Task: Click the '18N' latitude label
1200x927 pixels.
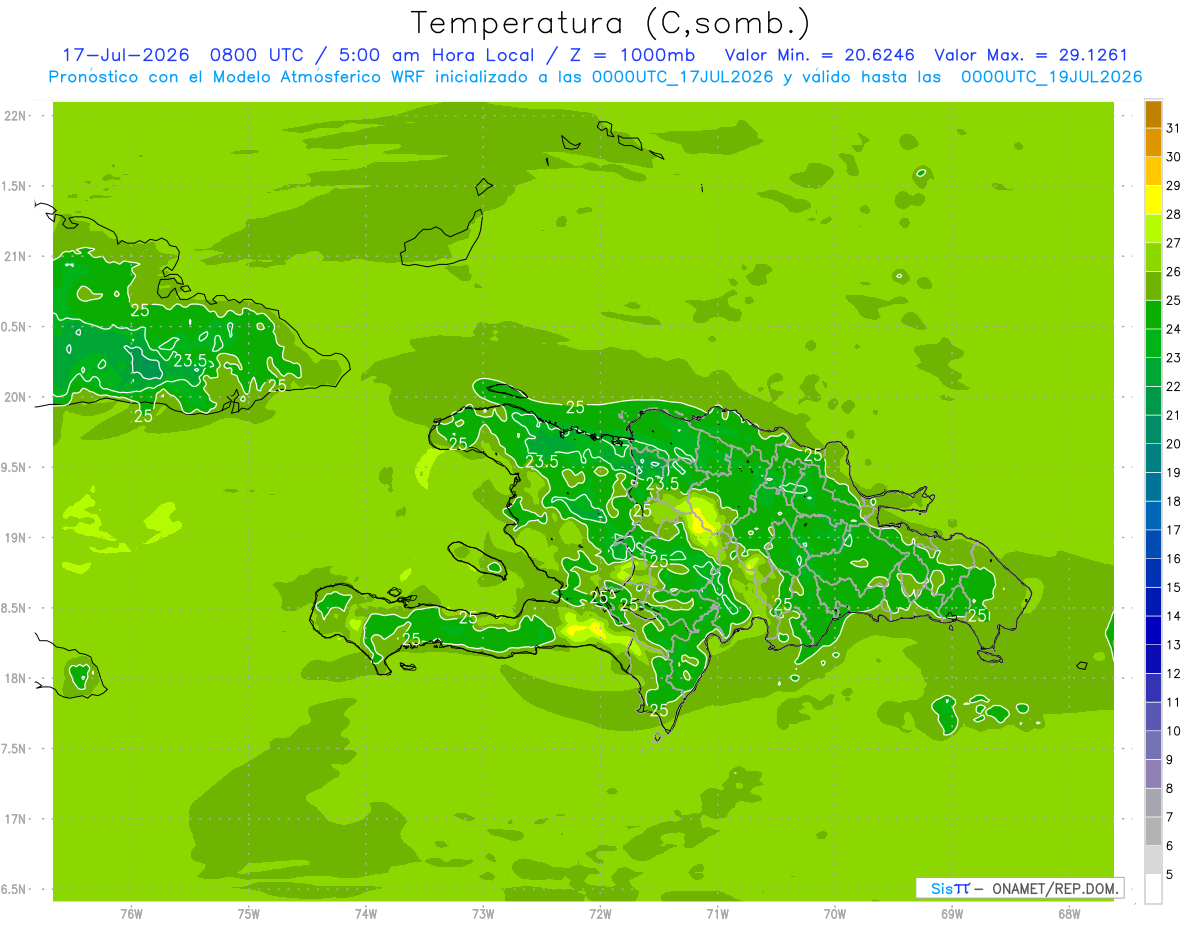Action: [x=14, y=678]
